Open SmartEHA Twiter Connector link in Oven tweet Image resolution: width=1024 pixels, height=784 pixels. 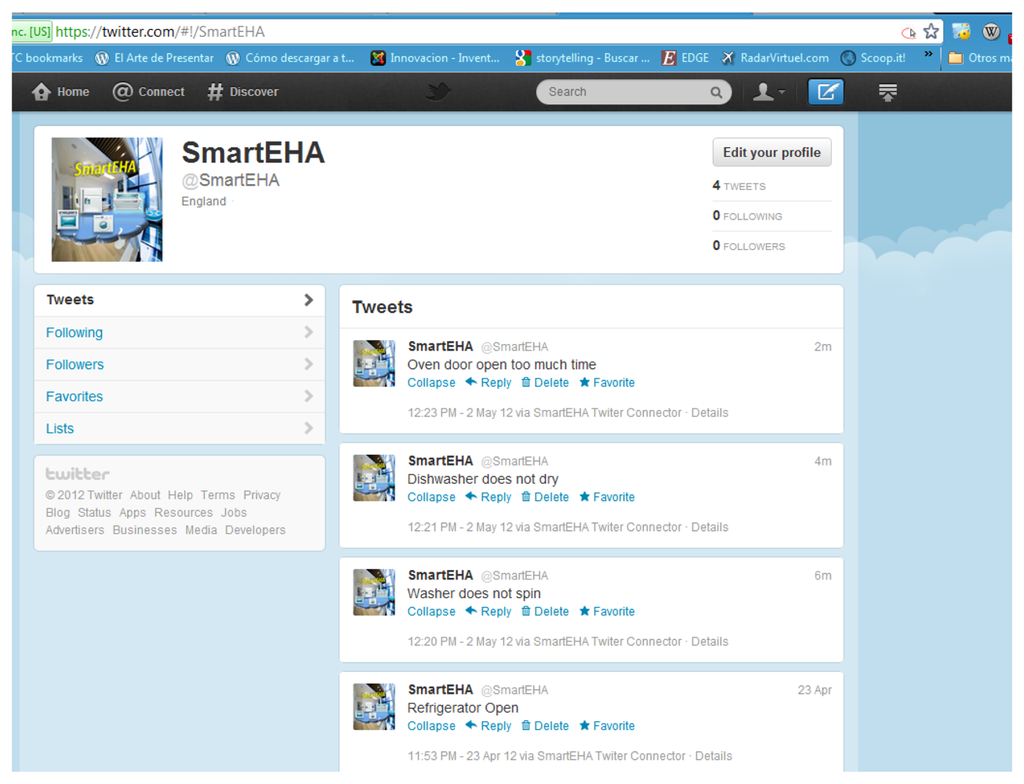pos(607,413)
